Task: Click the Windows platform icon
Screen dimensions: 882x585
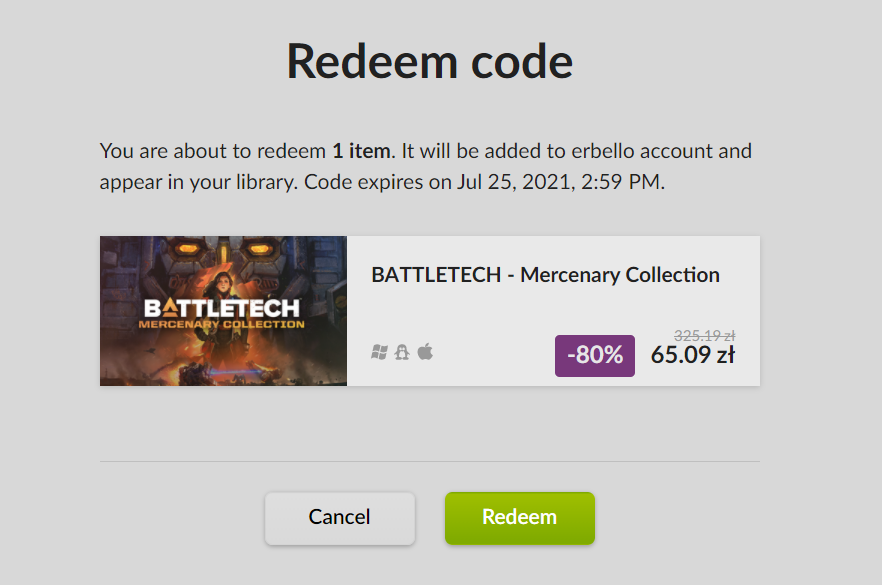Action: [x=379, y=353]
